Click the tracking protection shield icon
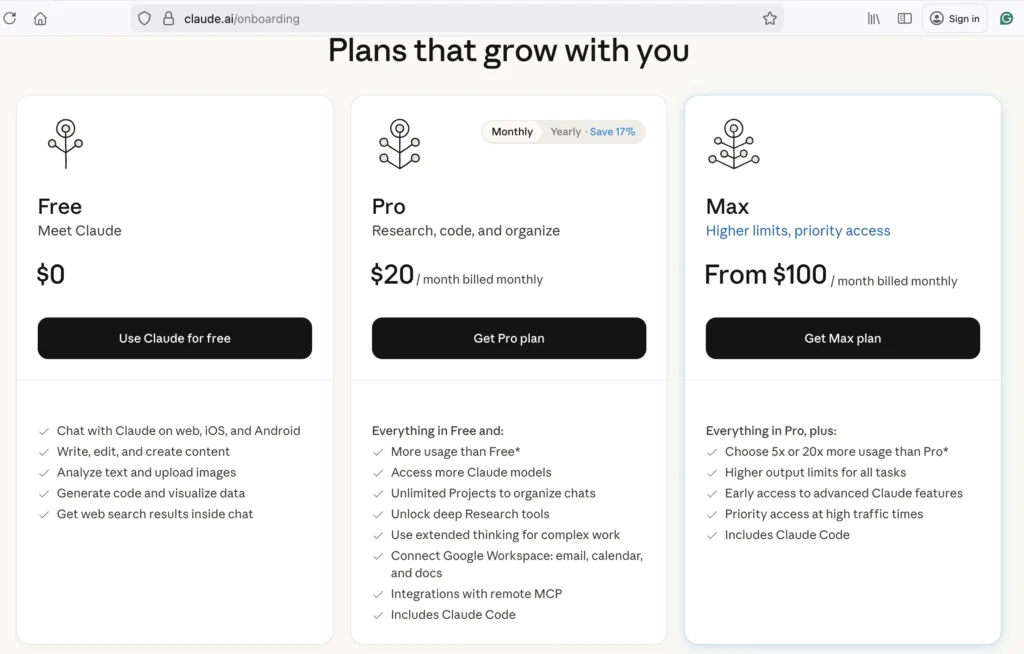Screen dimensions: 1024x654 (145, 18)
